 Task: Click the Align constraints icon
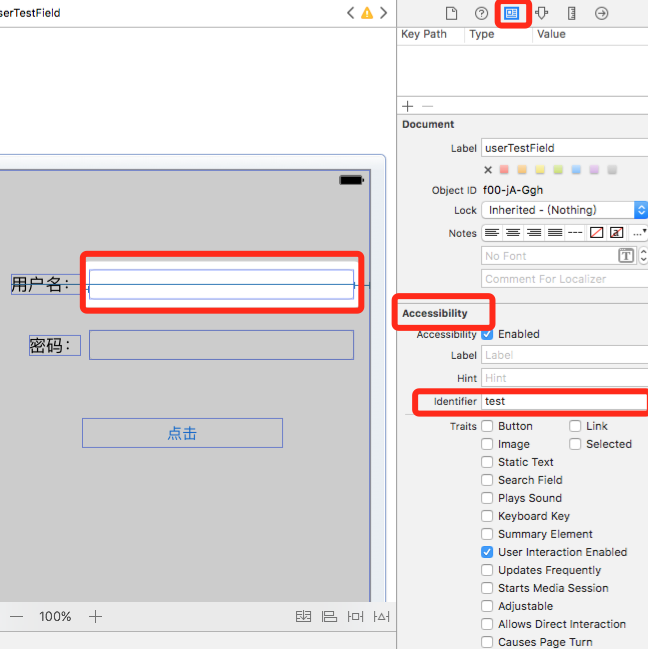click(x=329, y=617)
